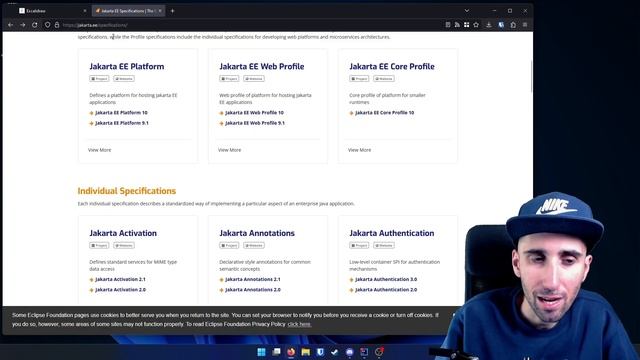Open the Jakarta Annotations heading link
This screenshot has width=640, height=360.
point(257,233)
